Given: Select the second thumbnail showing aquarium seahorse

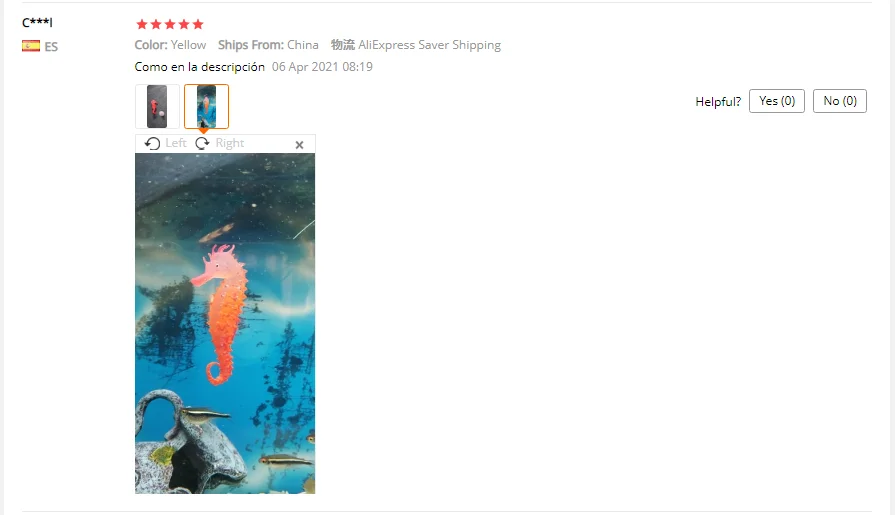Looking at the screenshot, I should (207, 107).
